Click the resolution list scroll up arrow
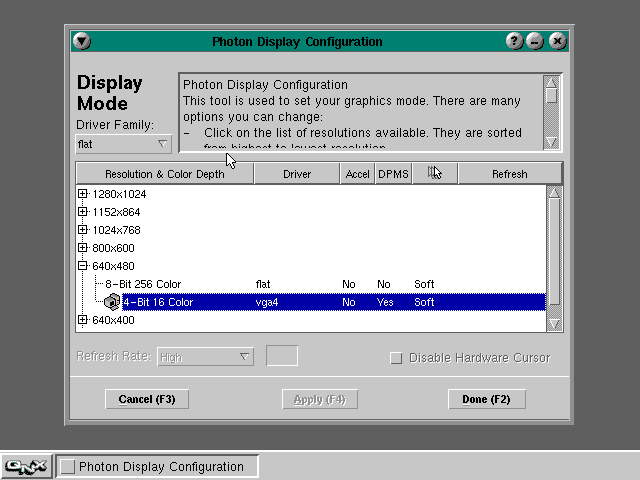The width and height of the screenshot is (640, 480). pyautogui.click(x=554, y=192)
